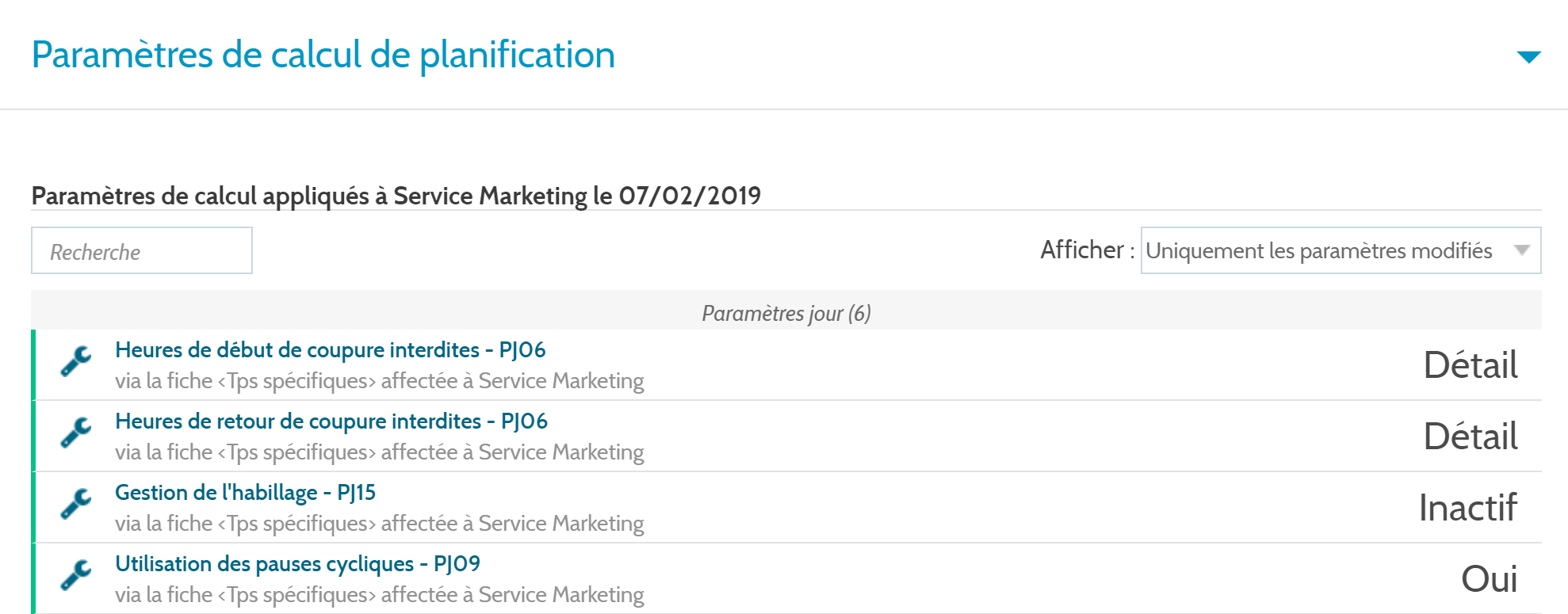The width and height of the screenshot is (1568, 614).
Task: Click wrench icon for Heures de retour de coupure
Action: pos(76,433)
